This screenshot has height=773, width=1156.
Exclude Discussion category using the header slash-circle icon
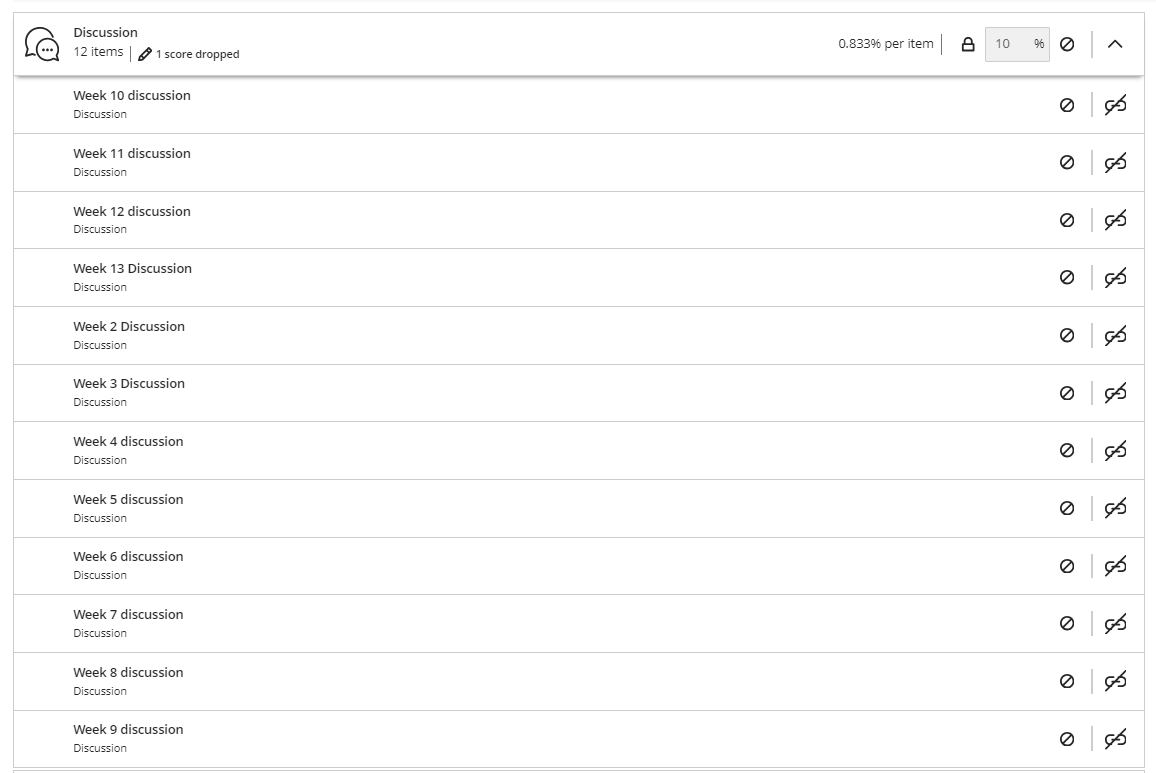point(1067,44)
